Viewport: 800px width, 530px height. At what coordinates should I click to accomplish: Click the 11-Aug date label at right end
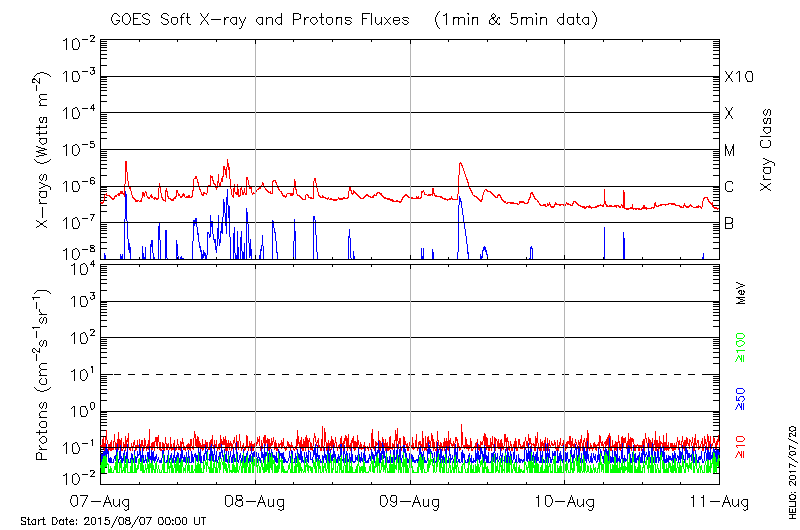(x=719, y=501)
